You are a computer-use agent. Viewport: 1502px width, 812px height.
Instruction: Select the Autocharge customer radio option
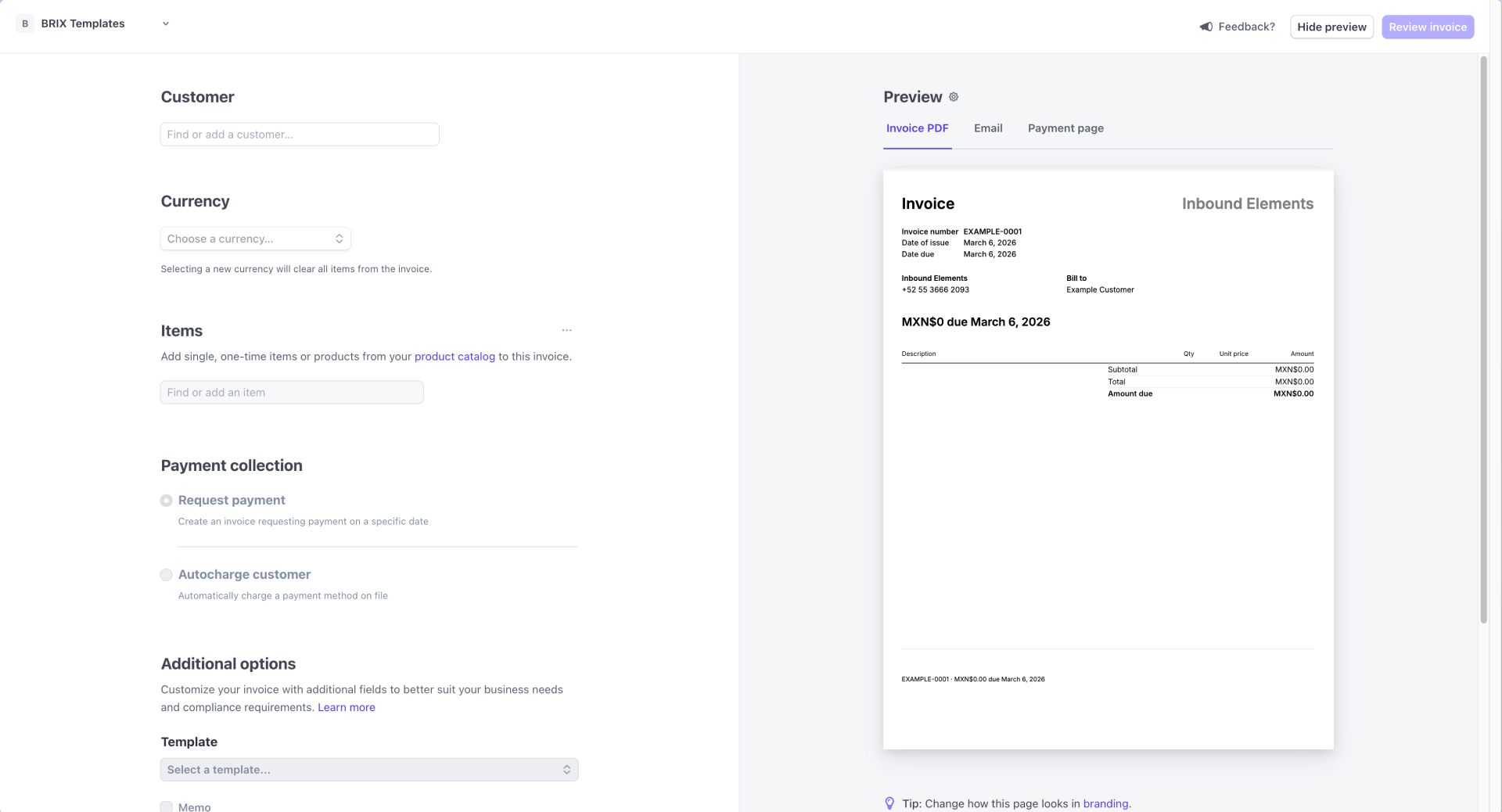(x=166, y=575)
